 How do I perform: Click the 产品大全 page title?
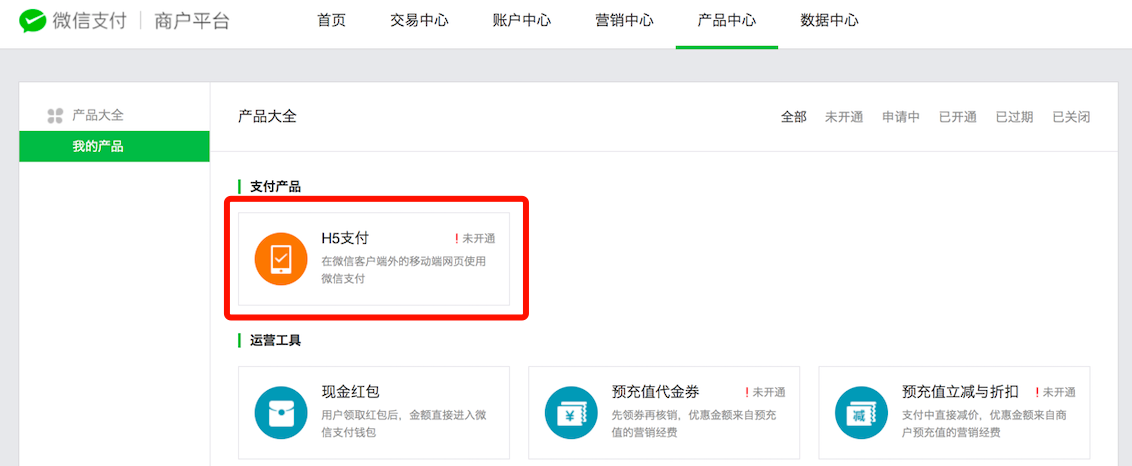(267, 116)
